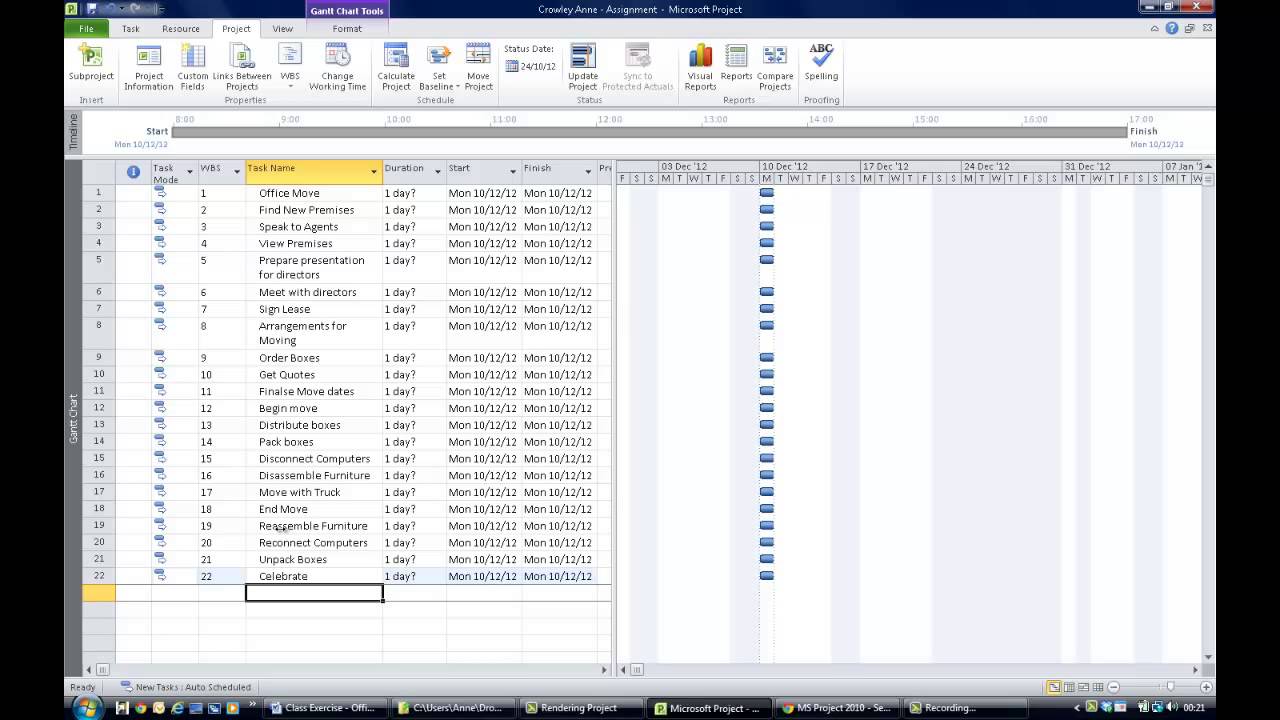Image resolution: width=1280 pixels, height=720 pixels.
Task: Click row header number 12
Action: coord(99,408)
